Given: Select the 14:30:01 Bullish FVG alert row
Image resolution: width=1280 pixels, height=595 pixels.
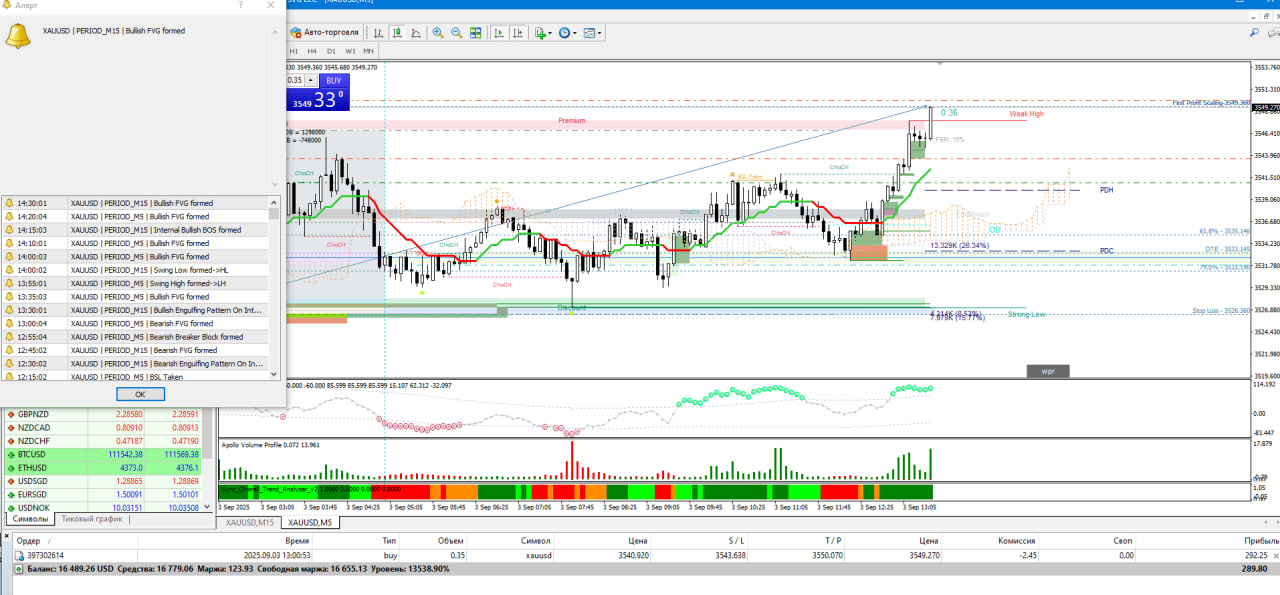Looking at the screenshot, I should pos(135,203).
